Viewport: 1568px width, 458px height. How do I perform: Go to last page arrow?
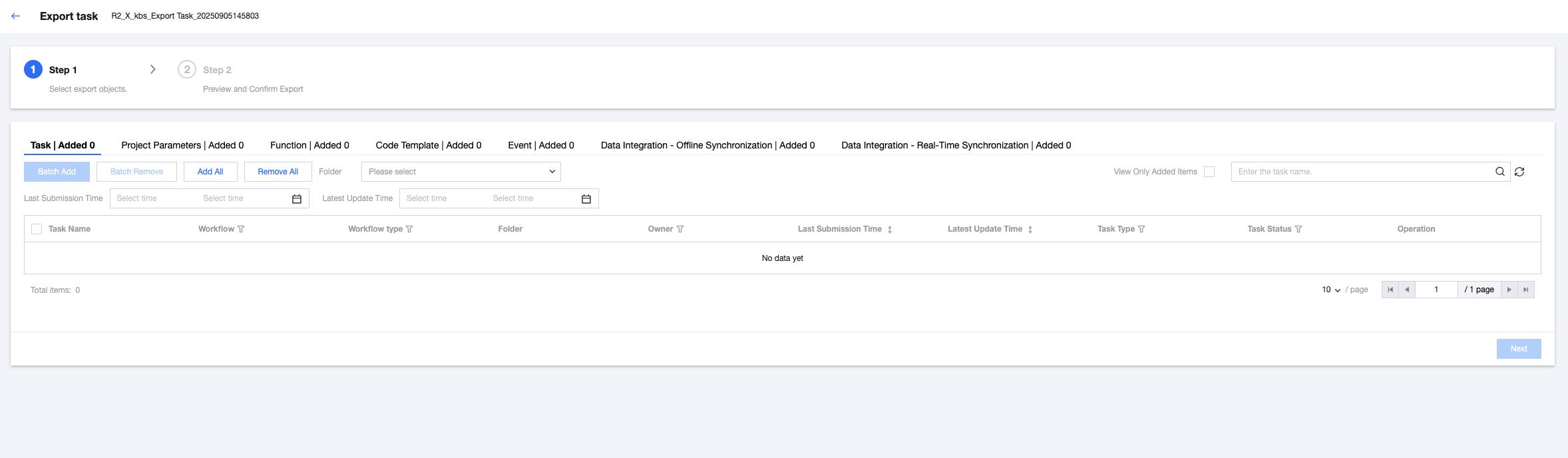click(1526, 290)
